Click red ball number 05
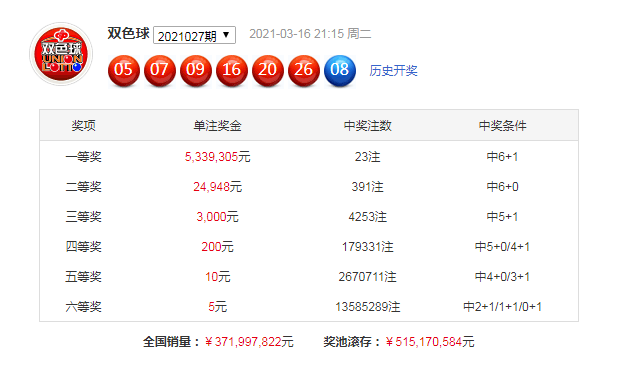 [124, 70]
